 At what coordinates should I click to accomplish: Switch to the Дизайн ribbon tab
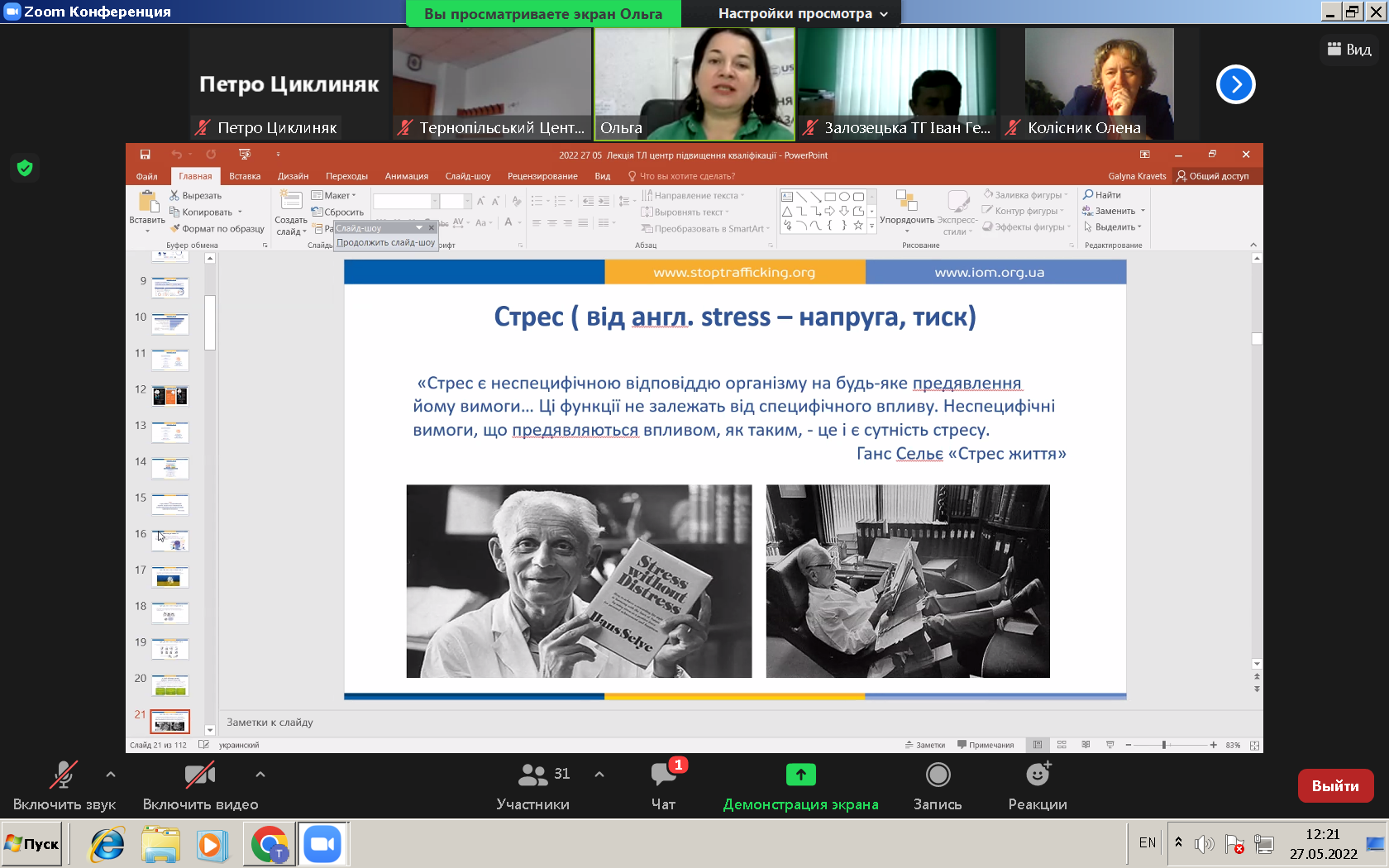point(293,176)
